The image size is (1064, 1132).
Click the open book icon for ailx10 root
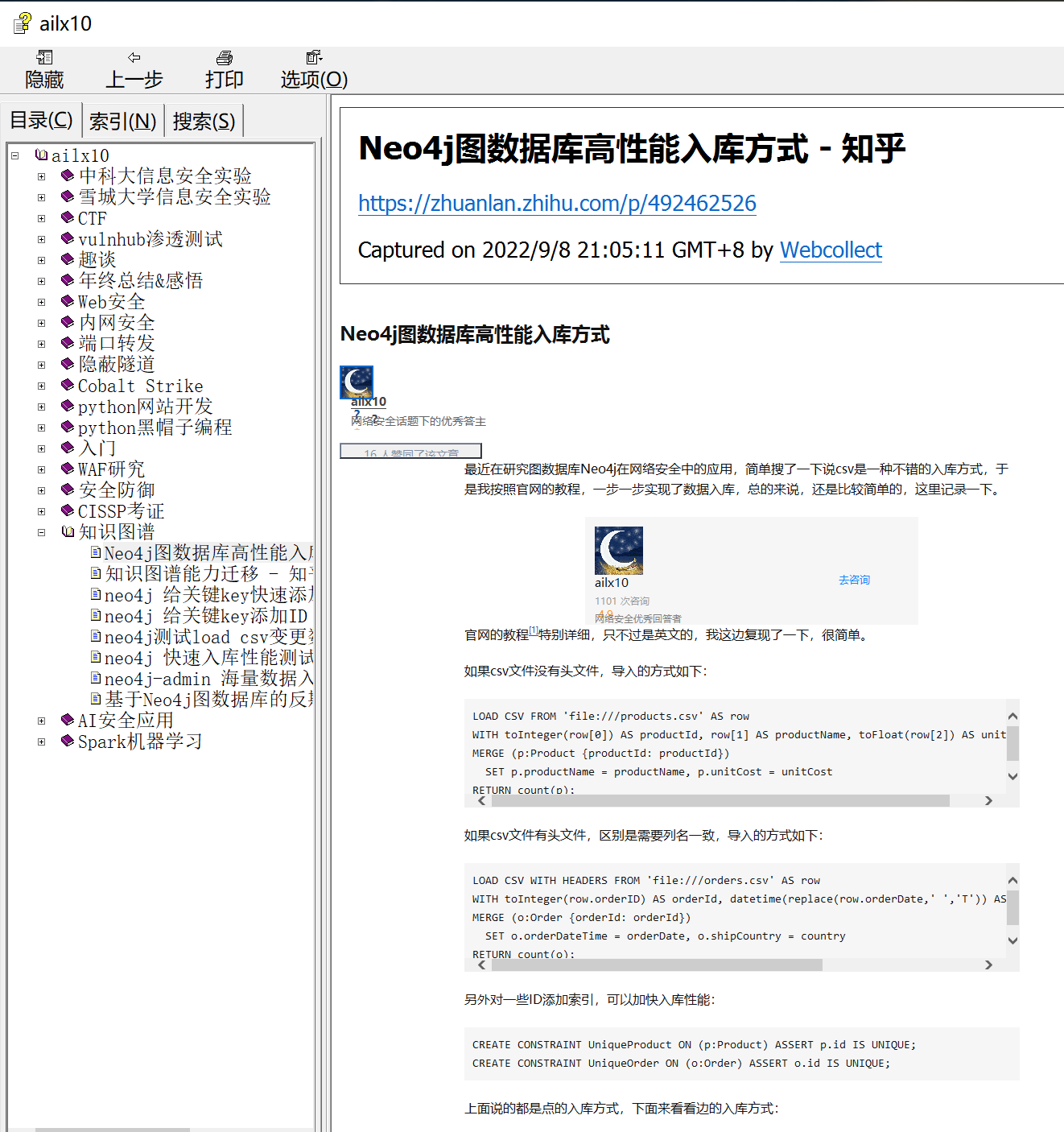coord(41,155)
